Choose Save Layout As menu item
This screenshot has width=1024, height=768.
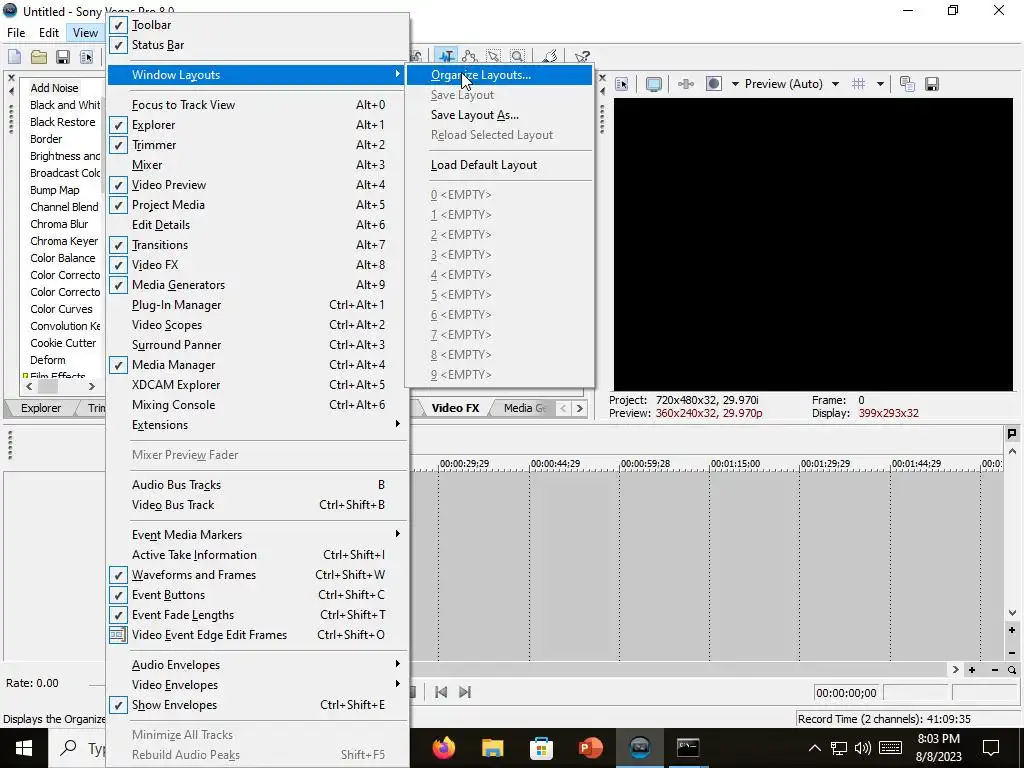[x=500, y=115]
